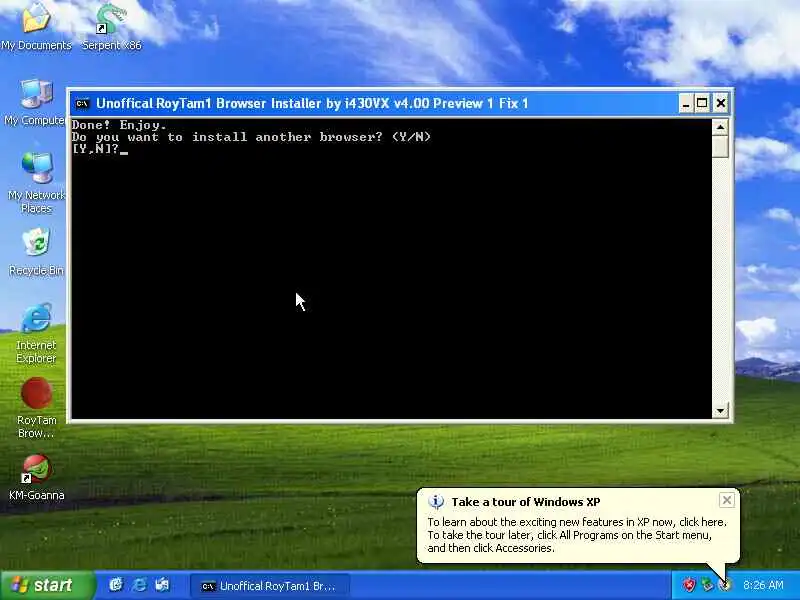Select the Recycle Bin desktop icon
The image size is (800, 600).
tap(36, 252)
